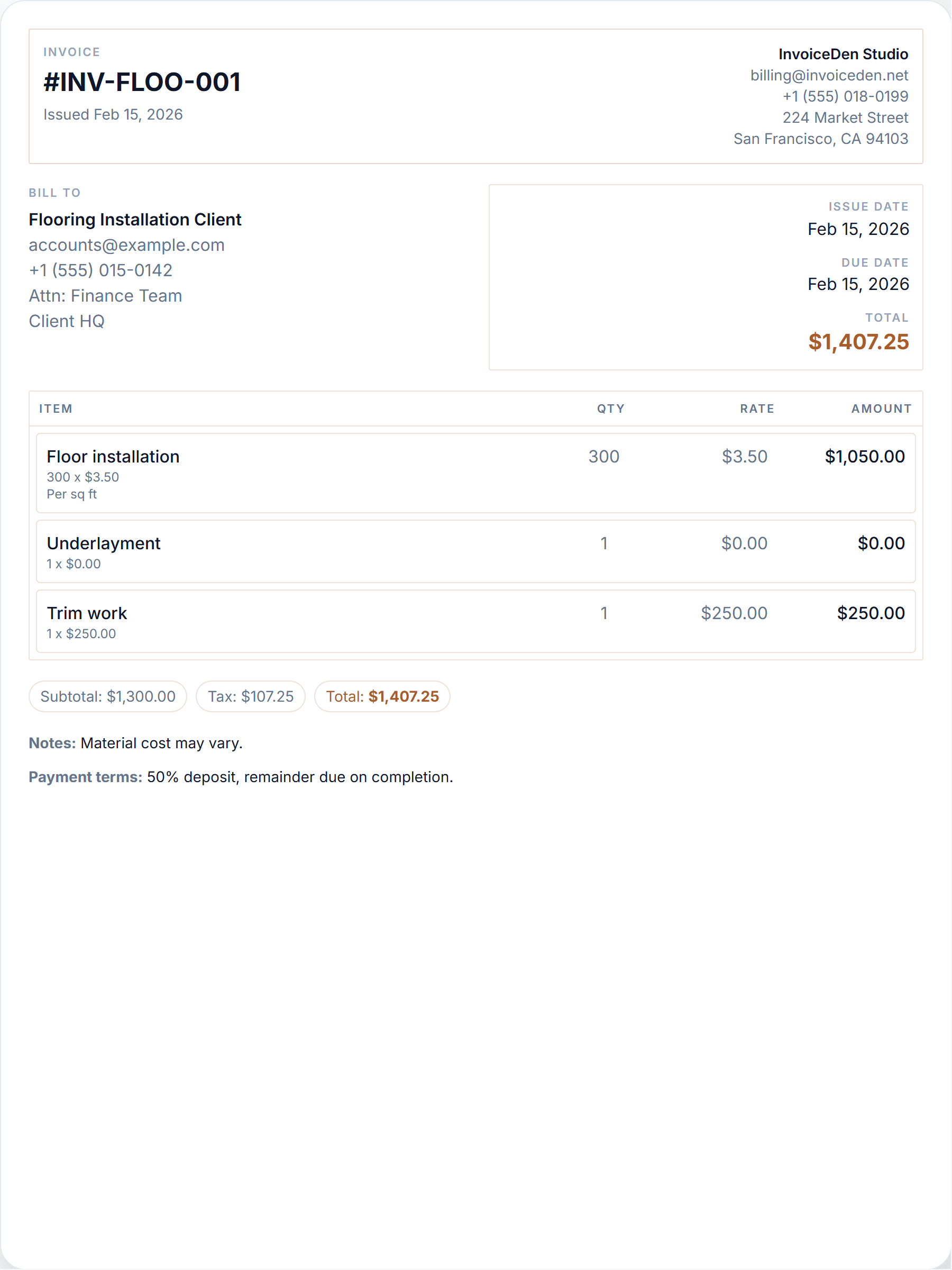Image resolution: width=952 pixels, height=1270 pixels.
Task: Select the Underlayment line item row
Action: click(x=475, y=551)
